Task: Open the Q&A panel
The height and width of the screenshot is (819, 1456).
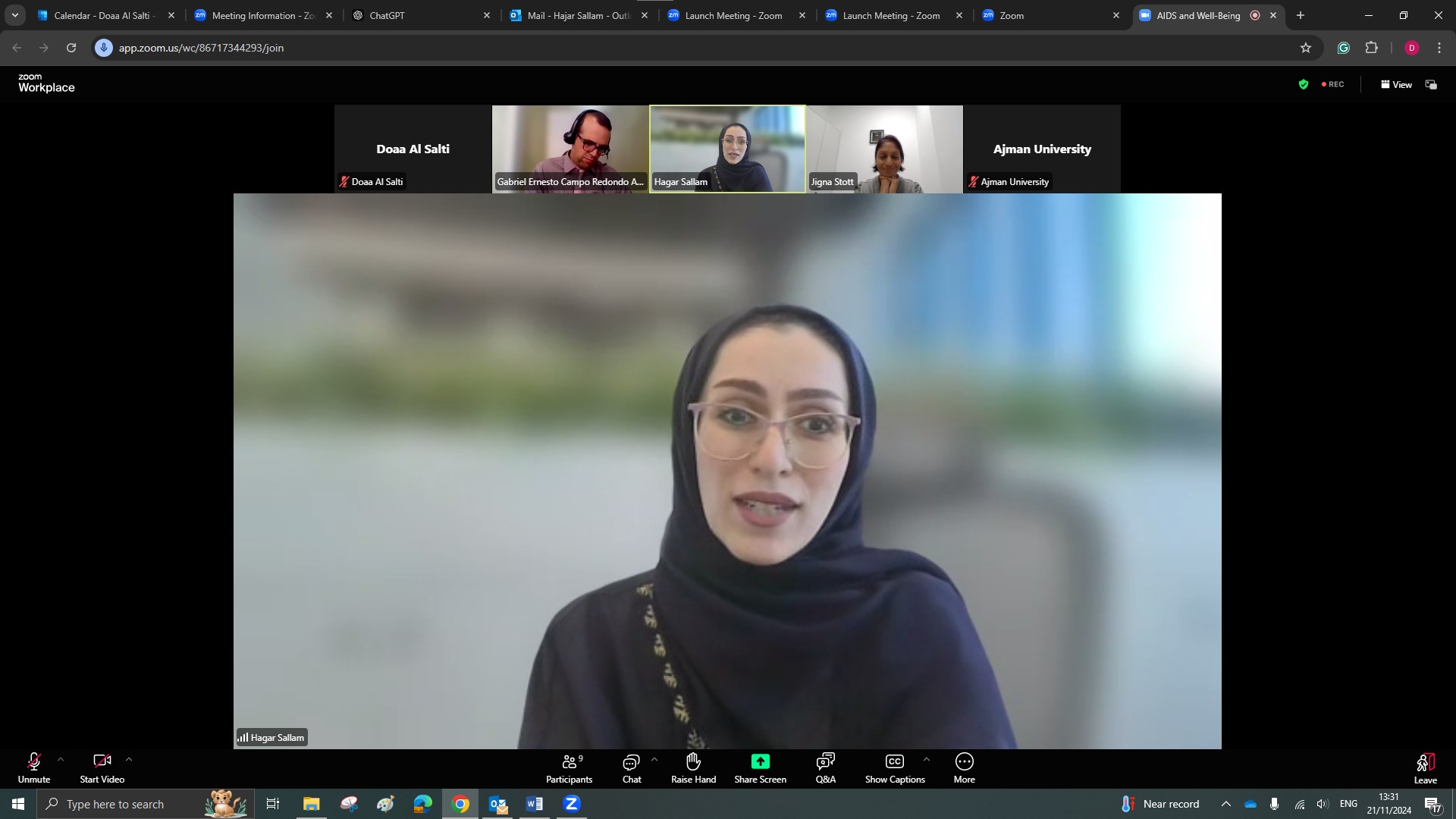Action: point(825,767)
